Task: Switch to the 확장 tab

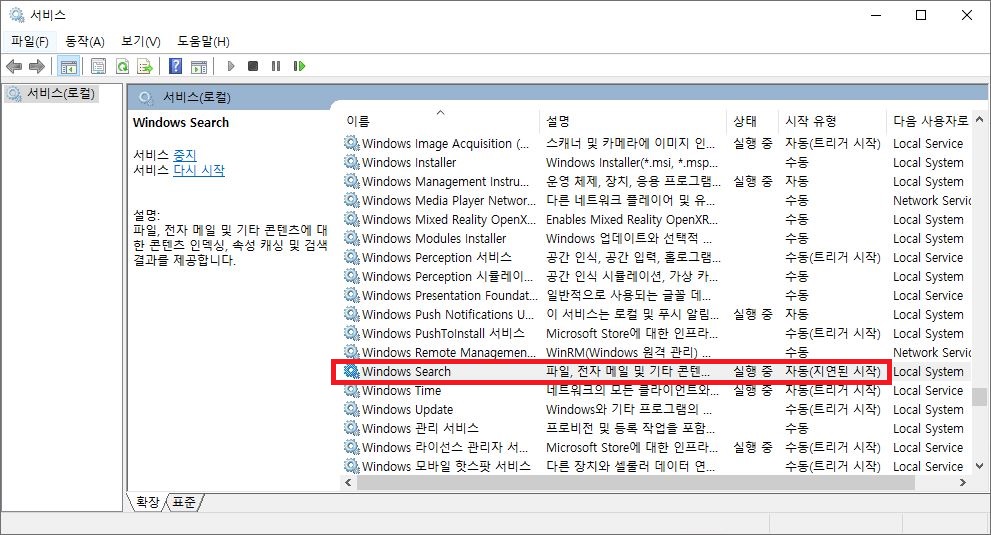Action: point(148,502)
